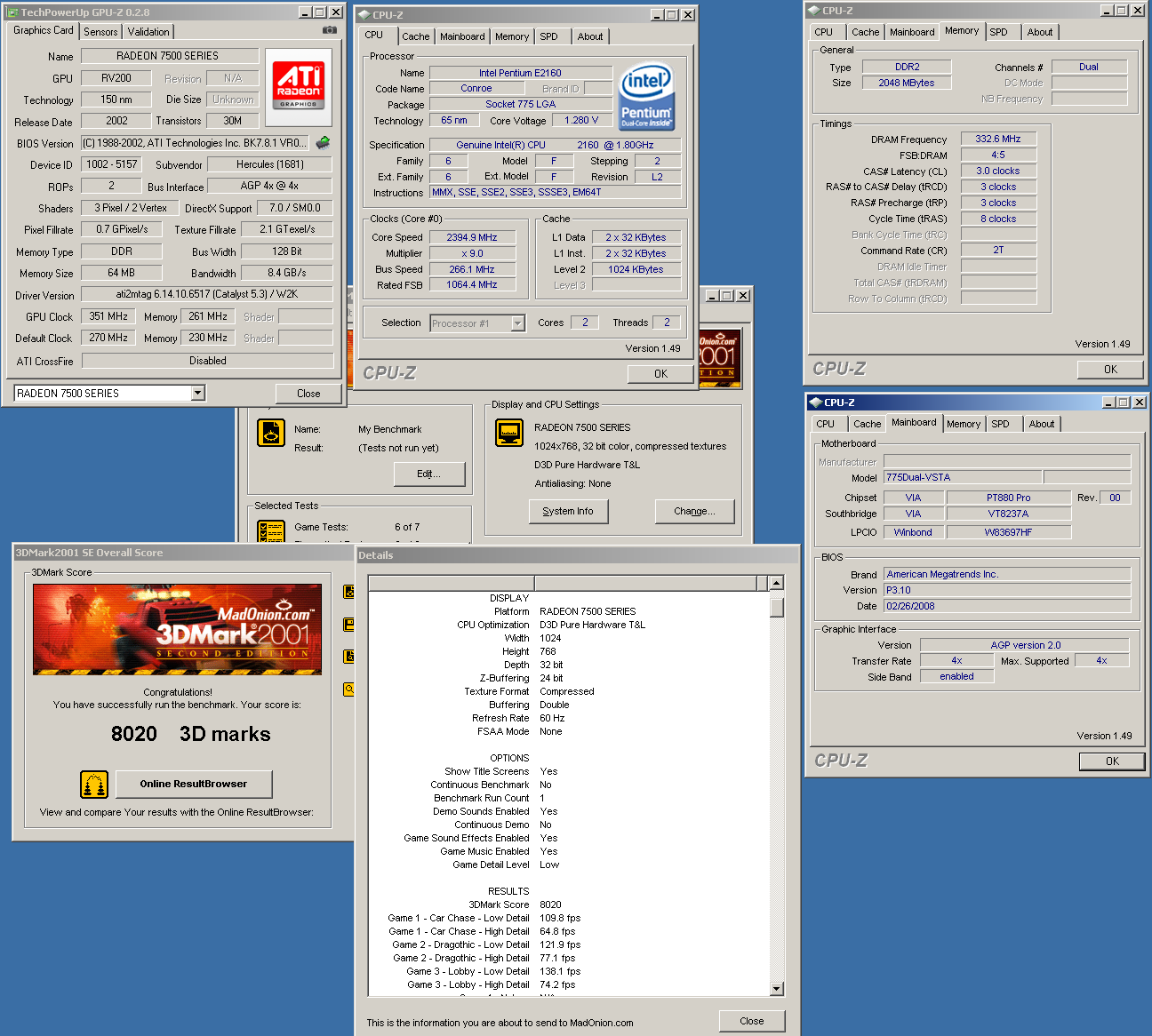Click the magnifier icon beside the score panel
Viewport: 1152px width, 1036px height.
[x=349, y=689]
